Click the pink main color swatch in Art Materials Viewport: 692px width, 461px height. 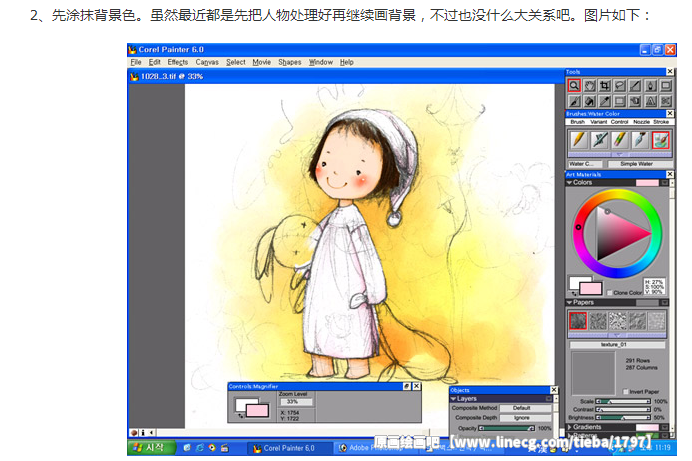(591, 289)
